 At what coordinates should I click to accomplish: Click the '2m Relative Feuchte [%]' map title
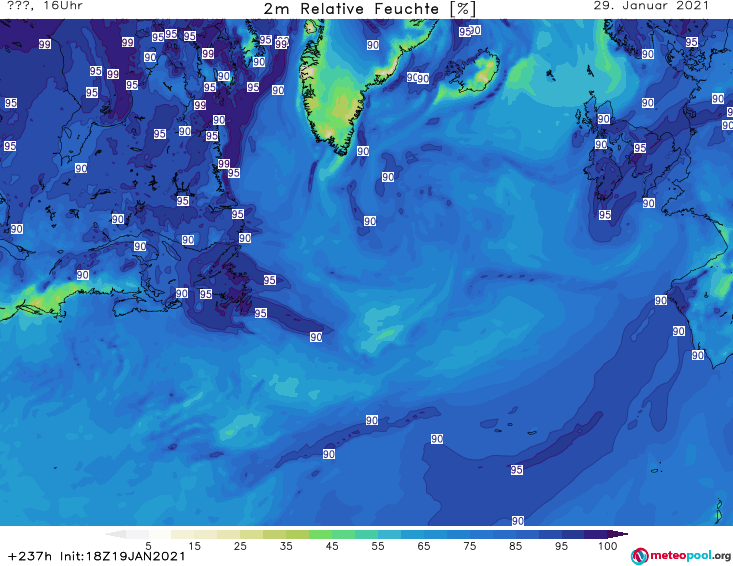click(x=369, y=9)
